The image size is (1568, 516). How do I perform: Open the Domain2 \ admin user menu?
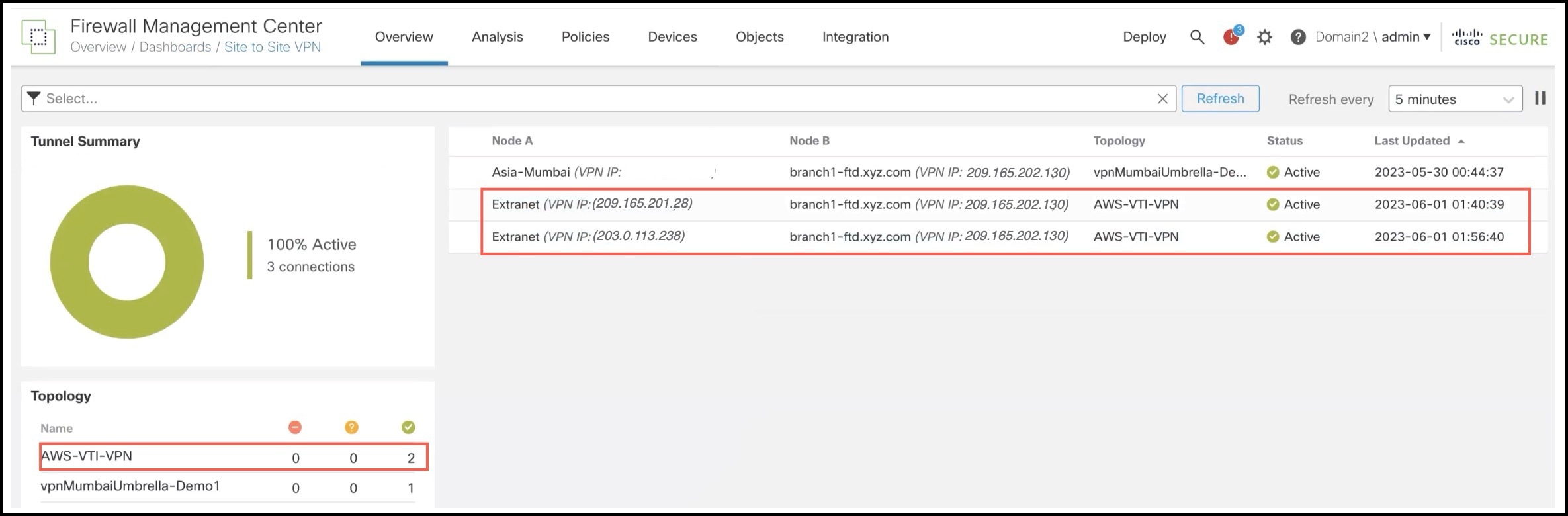point(1373,37)
